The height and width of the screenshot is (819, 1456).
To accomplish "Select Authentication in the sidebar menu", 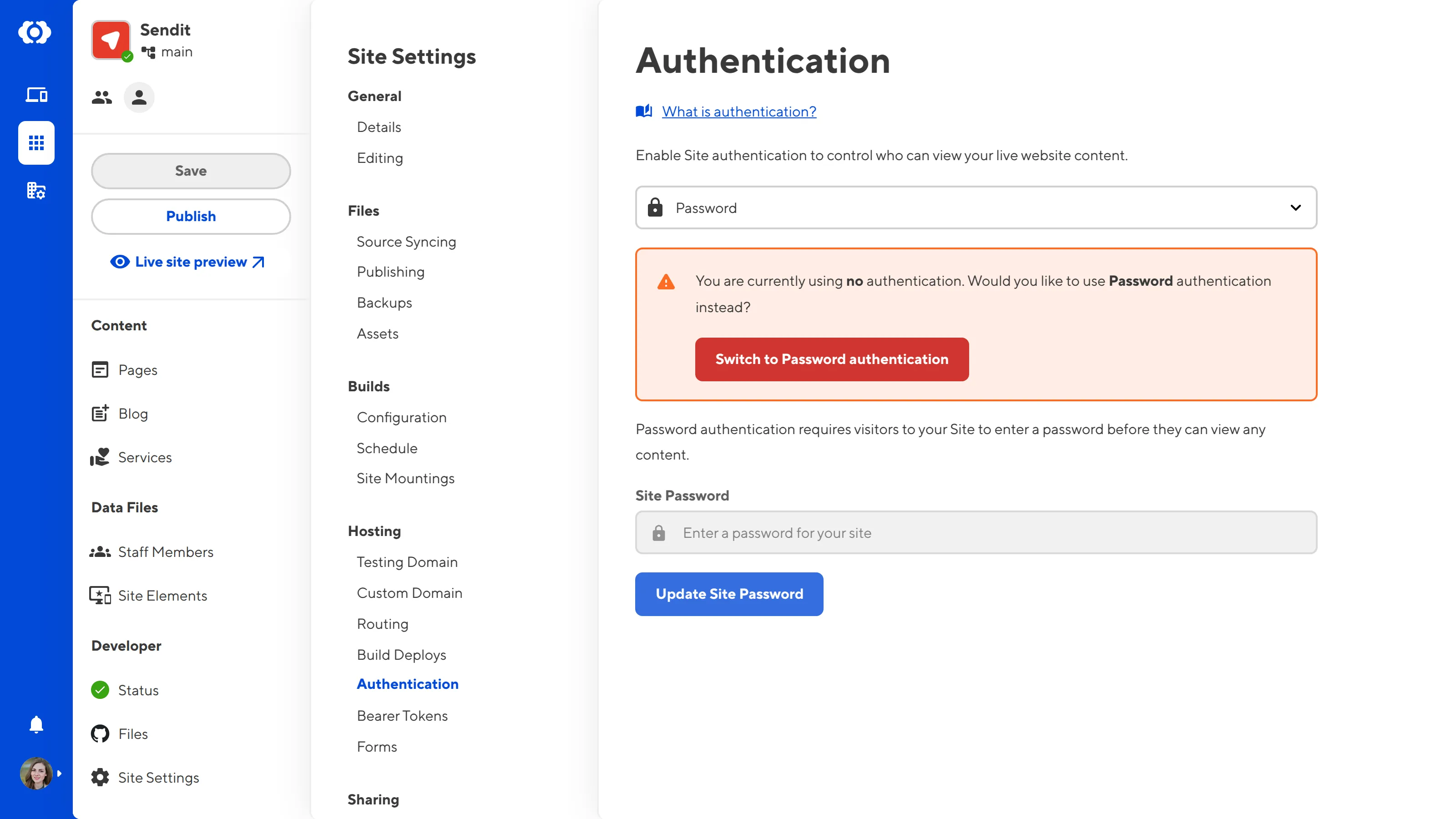I will pyautogui.click(x=407, y=683).
